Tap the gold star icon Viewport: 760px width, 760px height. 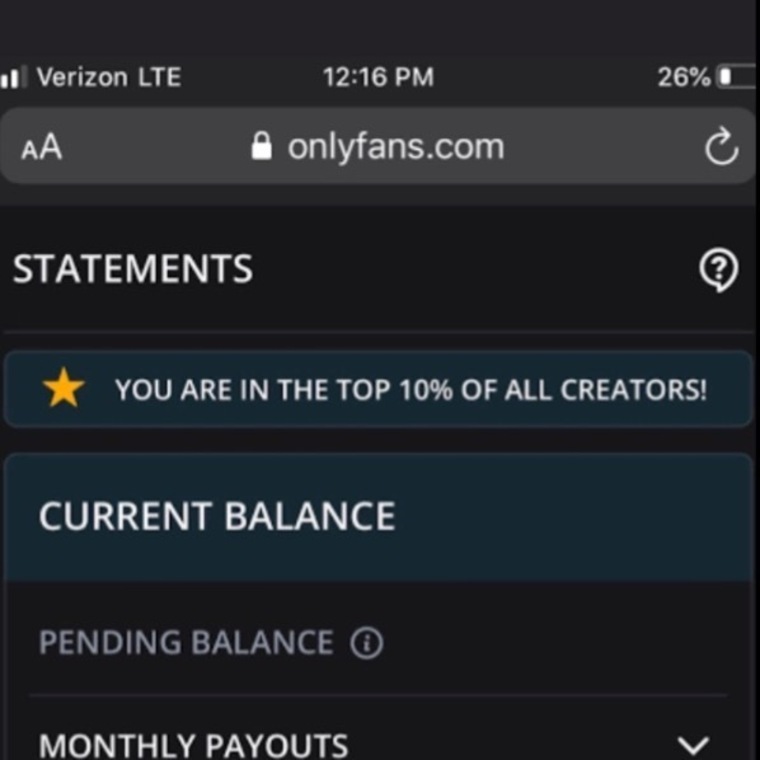click(x=64, y=389)
